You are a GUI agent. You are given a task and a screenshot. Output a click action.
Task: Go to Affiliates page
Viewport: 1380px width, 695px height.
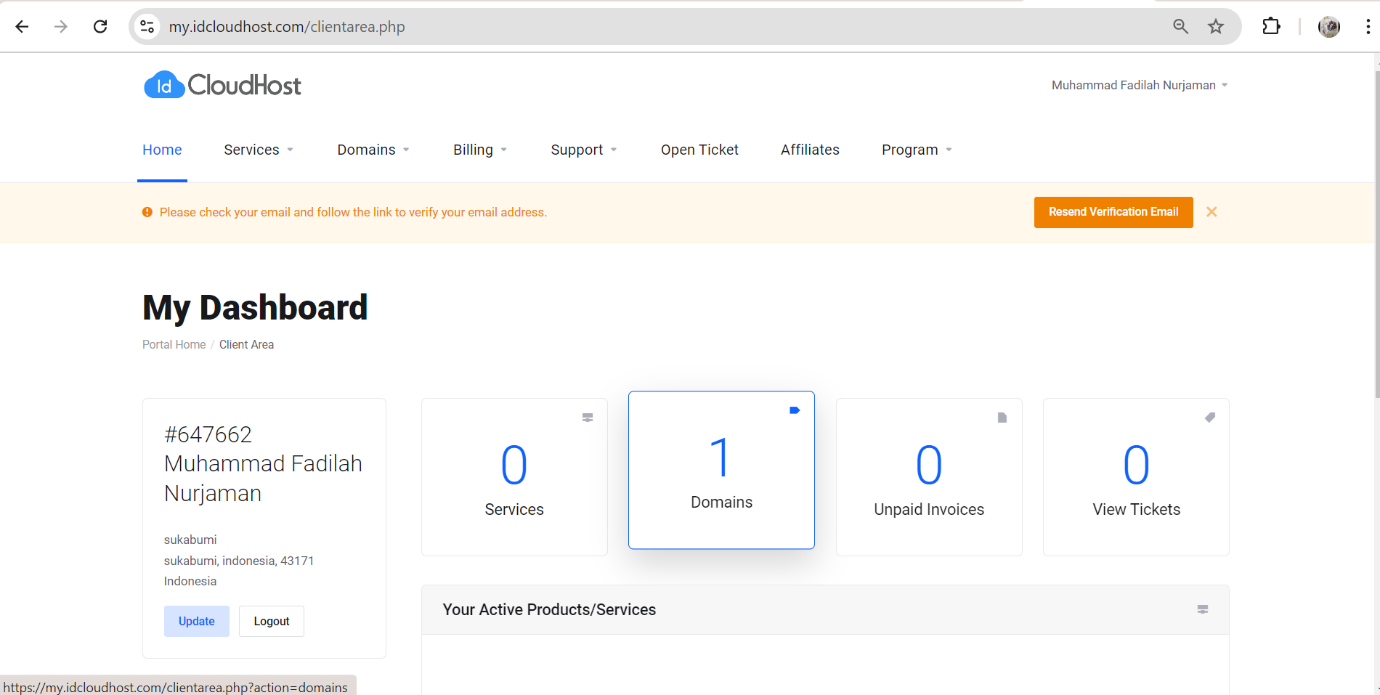pos(810,150)
